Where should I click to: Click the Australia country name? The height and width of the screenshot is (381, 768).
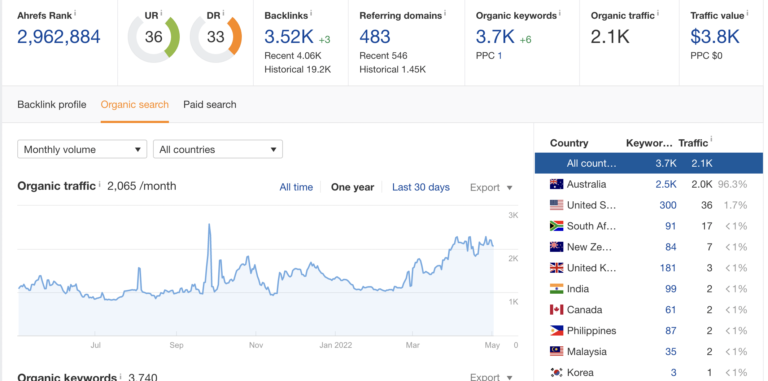tap(586, 184)
